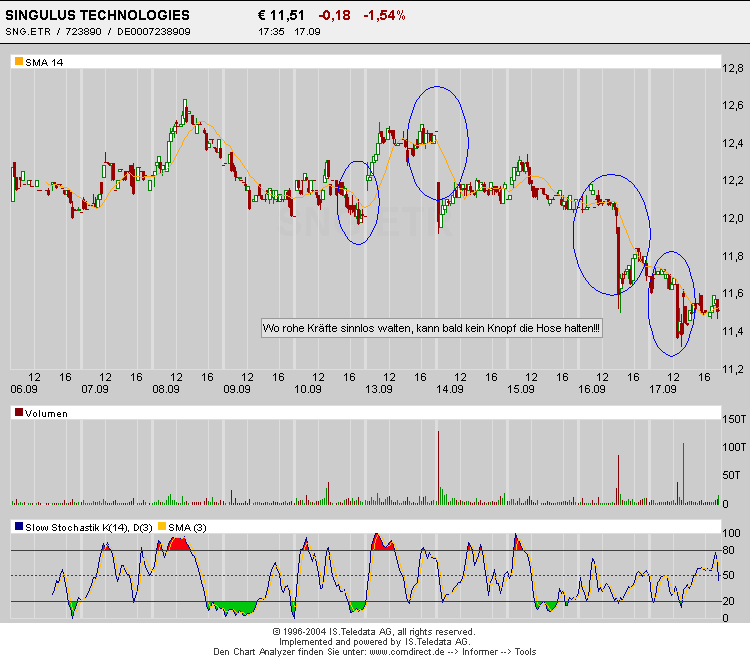Click the 12,4 price axis label
This screenshot has height=657, width=750.
click(x=733, y=143)
